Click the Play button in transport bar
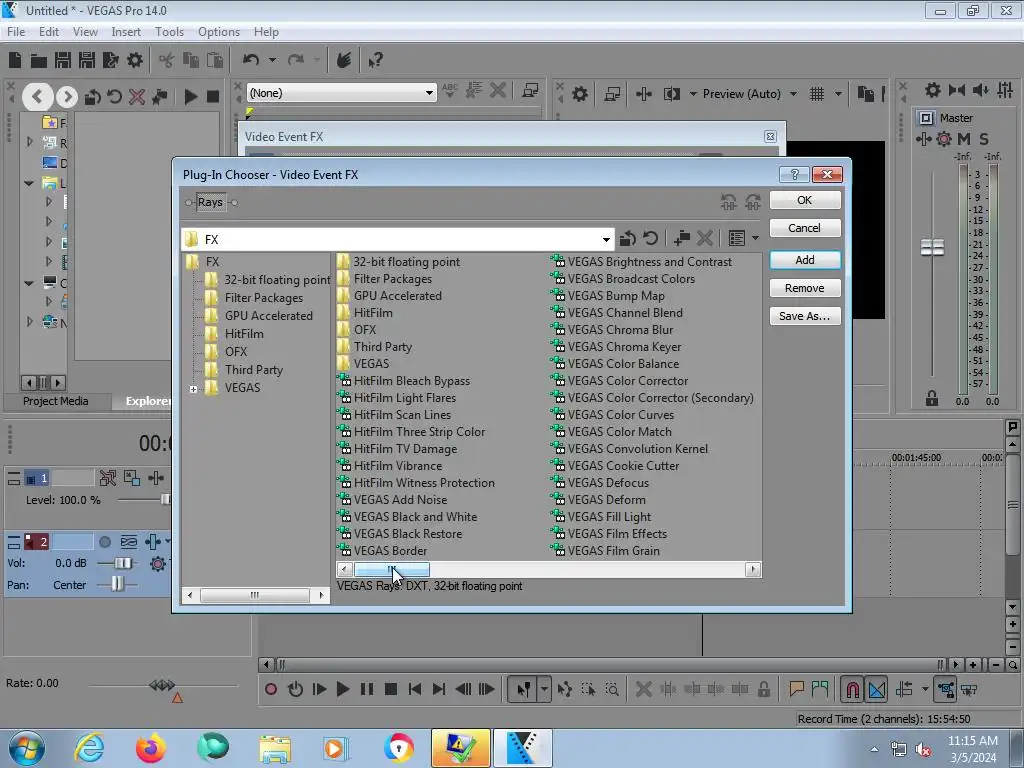 pos(342,689)
